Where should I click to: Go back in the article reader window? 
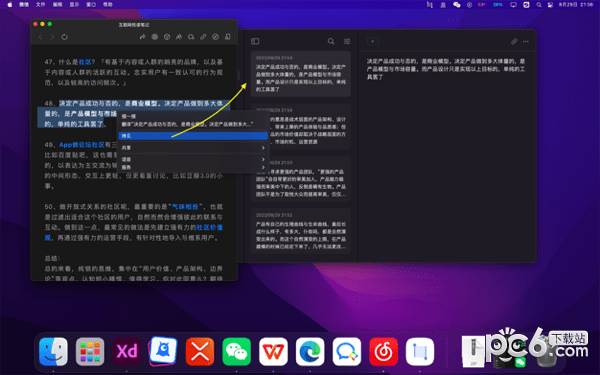(x=41, y=37)
